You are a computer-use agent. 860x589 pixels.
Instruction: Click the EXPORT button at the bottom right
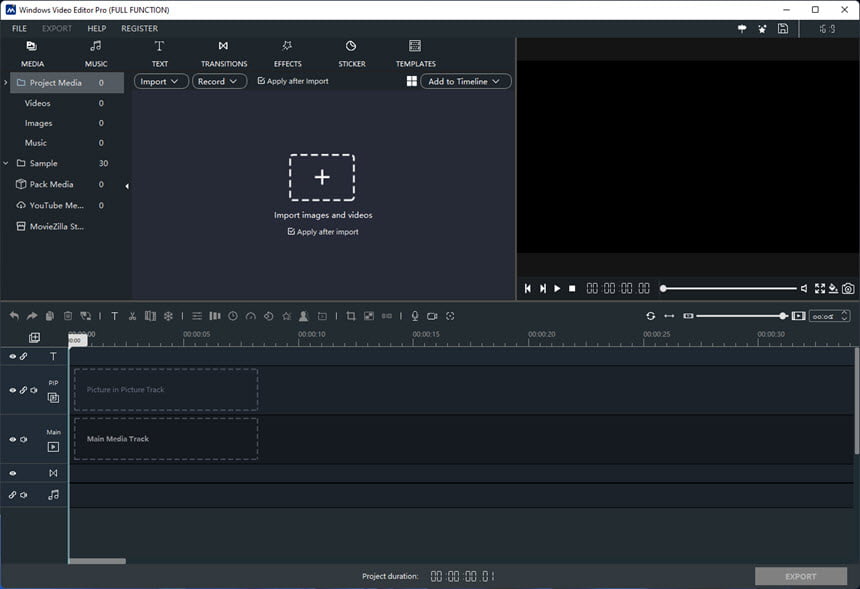click(801, 576)
